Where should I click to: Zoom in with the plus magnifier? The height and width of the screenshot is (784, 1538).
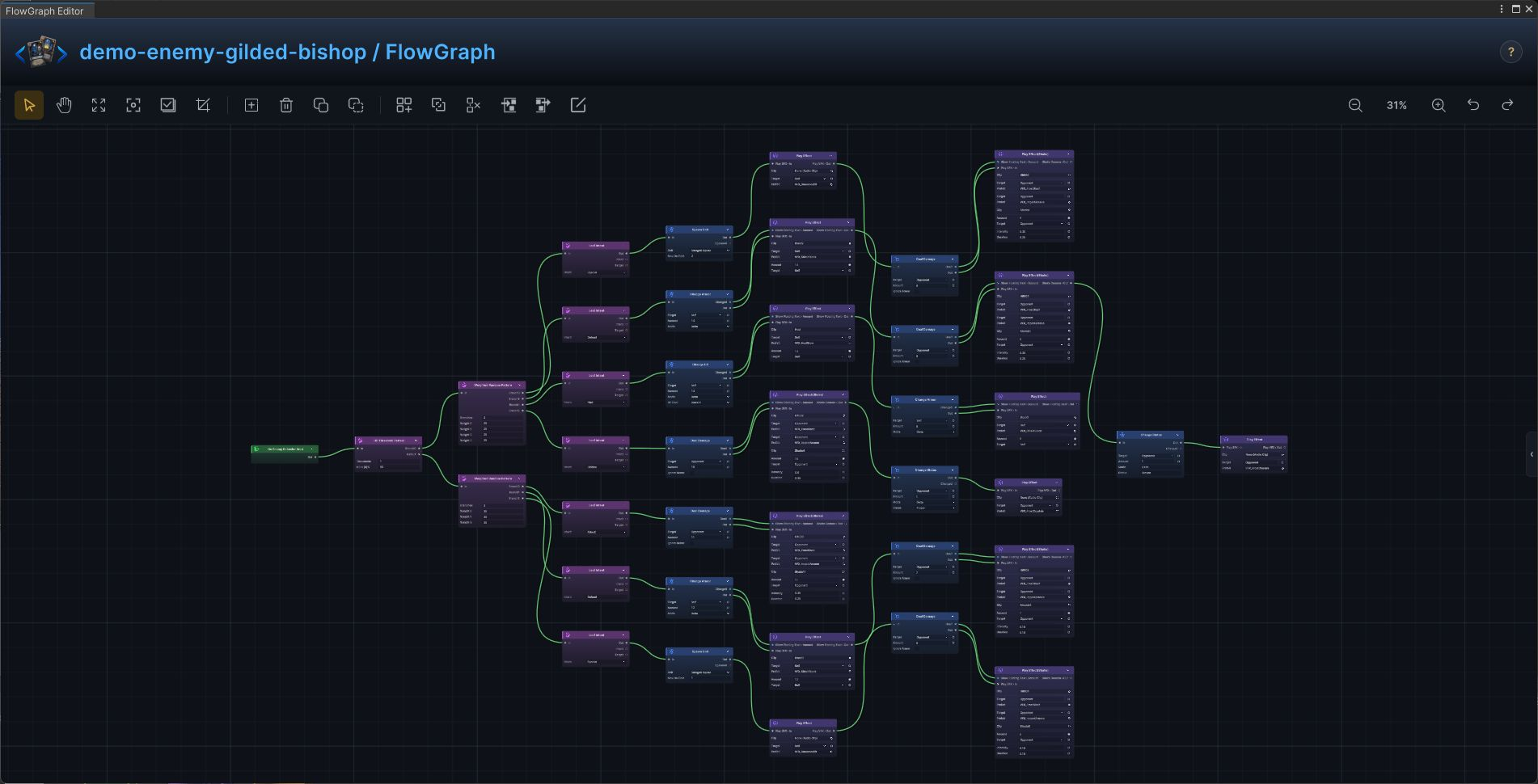coord(1439,105)
